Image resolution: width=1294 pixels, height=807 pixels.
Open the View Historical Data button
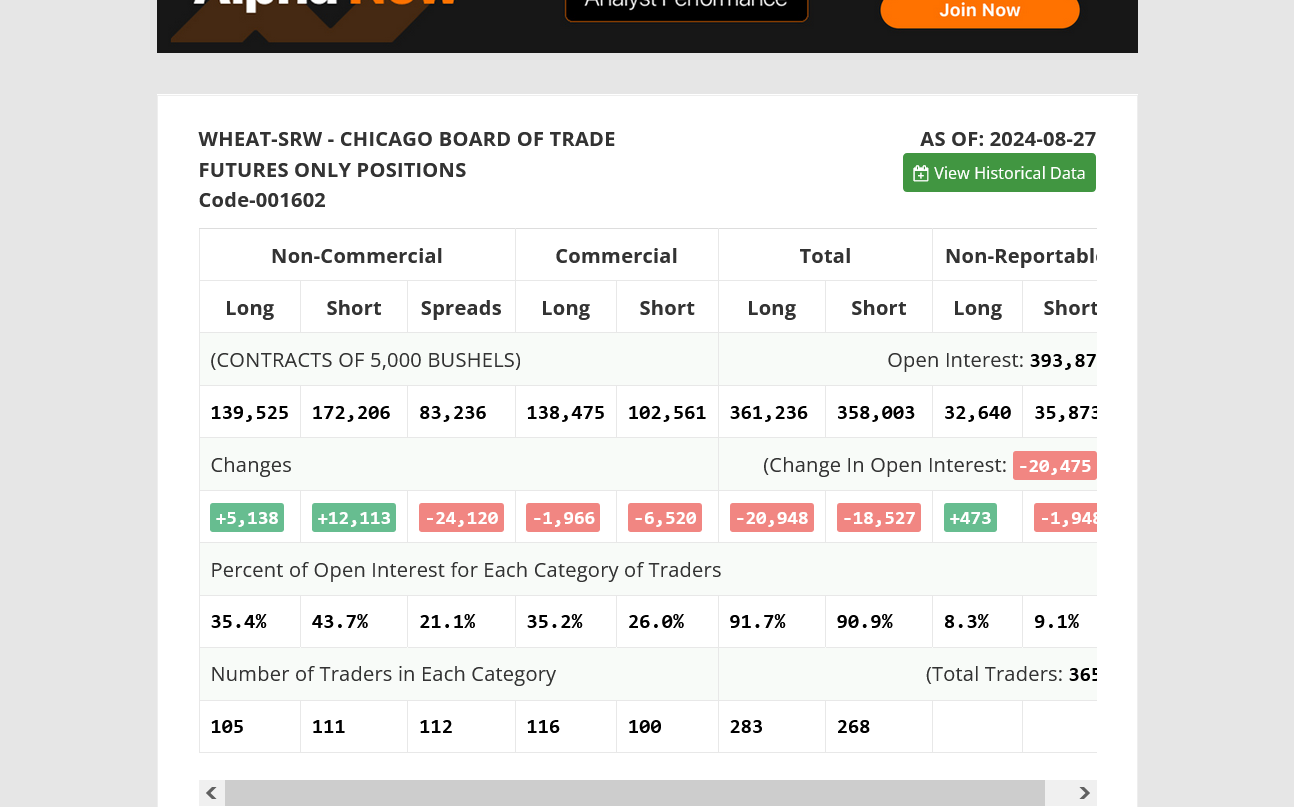tap(999, 173)
